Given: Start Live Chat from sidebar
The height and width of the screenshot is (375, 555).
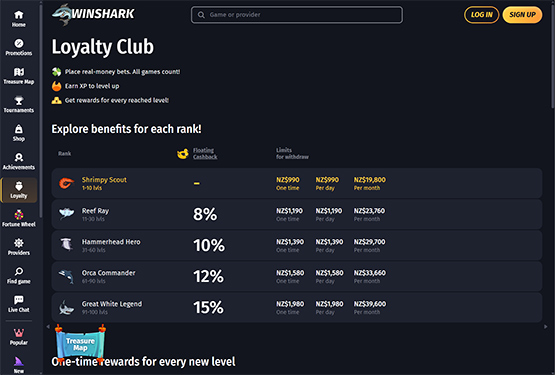Looking at the screenshot, I should click(18, 304).
